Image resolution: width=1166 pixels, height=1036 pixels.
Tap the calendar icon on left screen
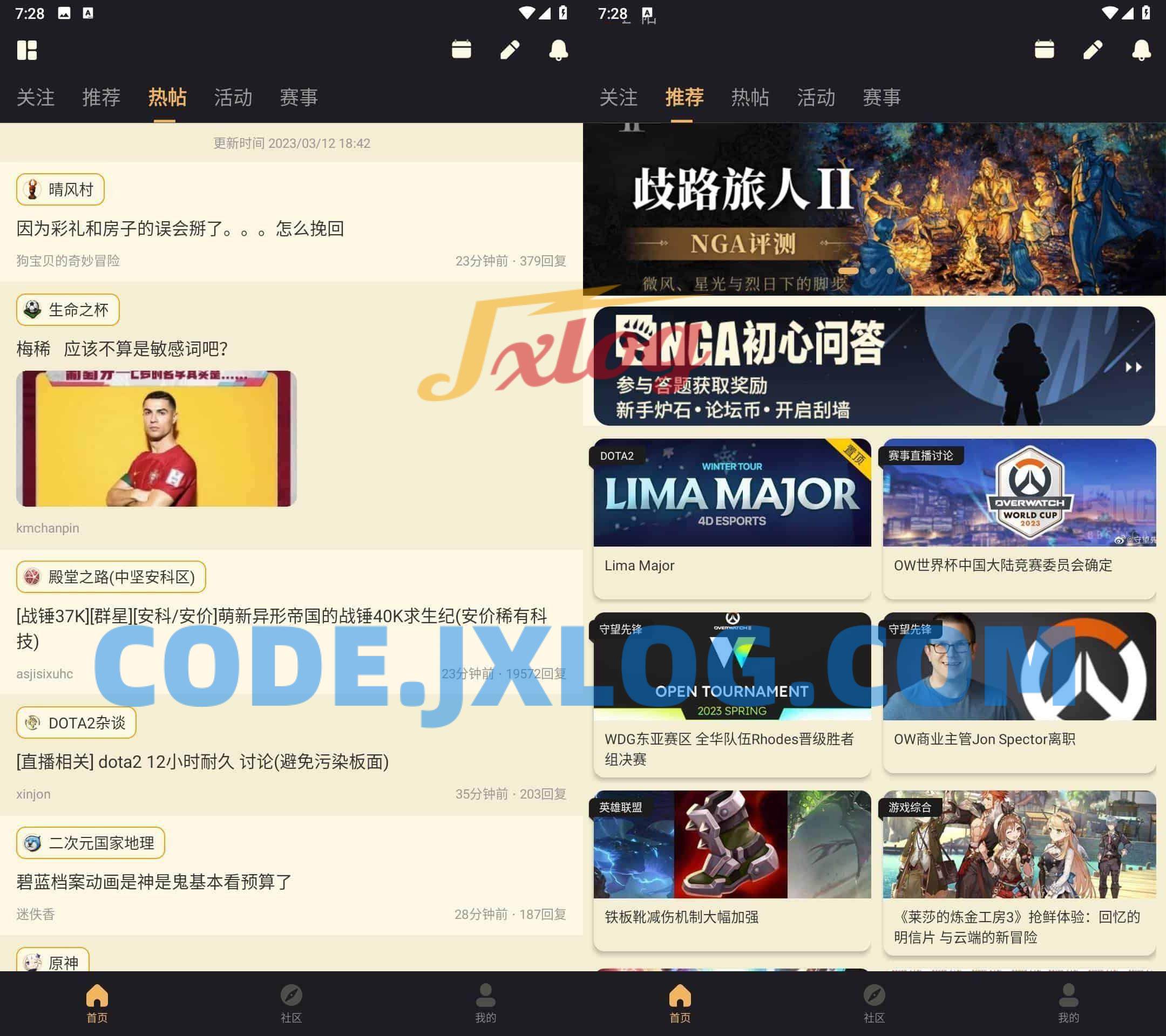[461, 50]
